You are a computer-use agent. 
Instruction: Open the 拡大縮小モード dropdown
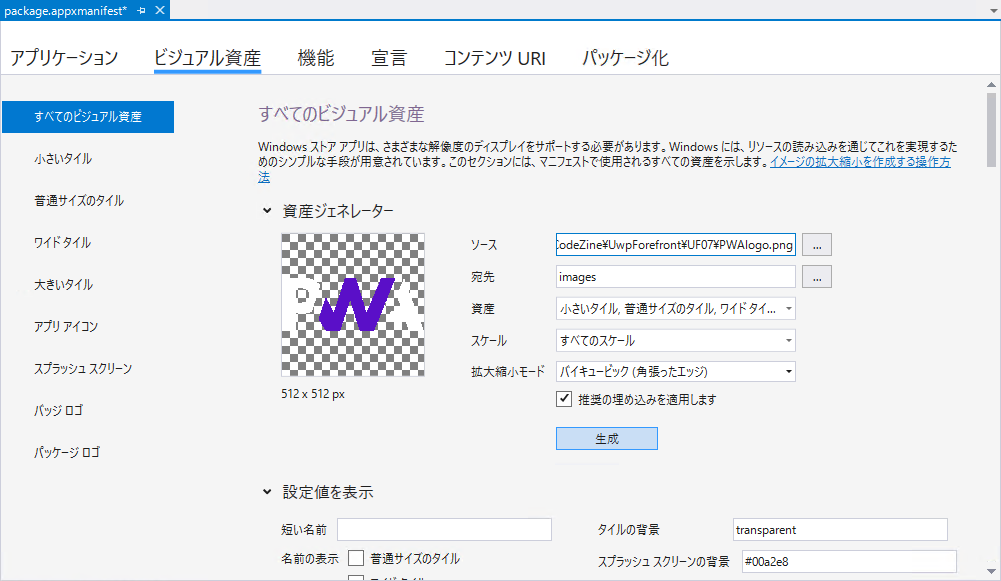coord(675,372)
